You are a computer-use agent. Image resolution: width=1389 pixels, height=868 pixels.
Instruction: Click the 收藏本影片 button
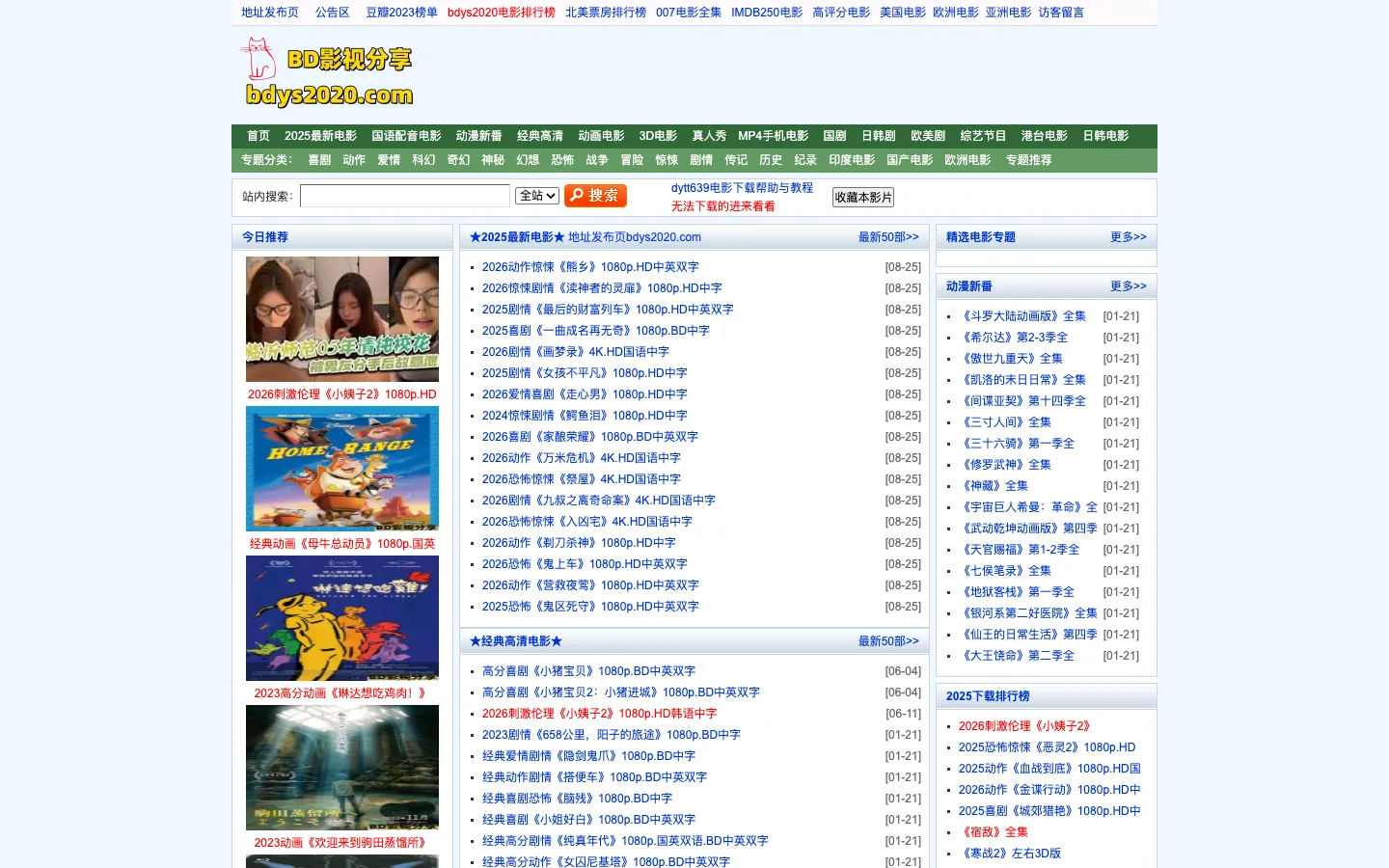[863, 197]
